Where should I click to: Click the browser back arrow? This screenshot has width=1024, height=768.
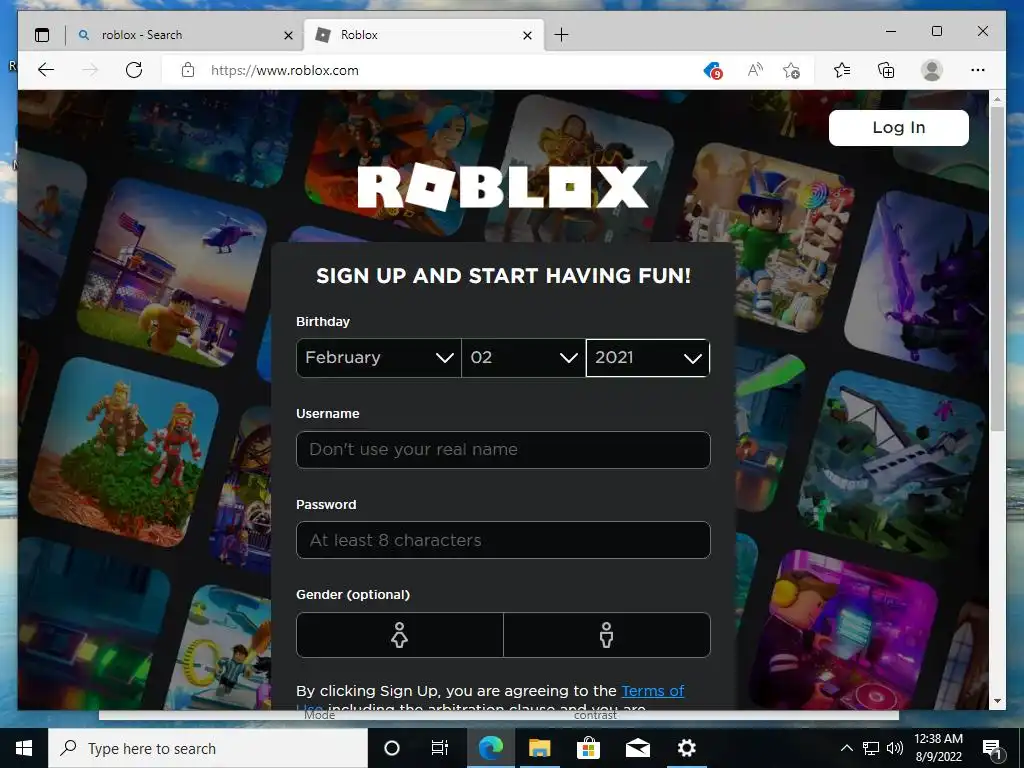click(46, 70)
